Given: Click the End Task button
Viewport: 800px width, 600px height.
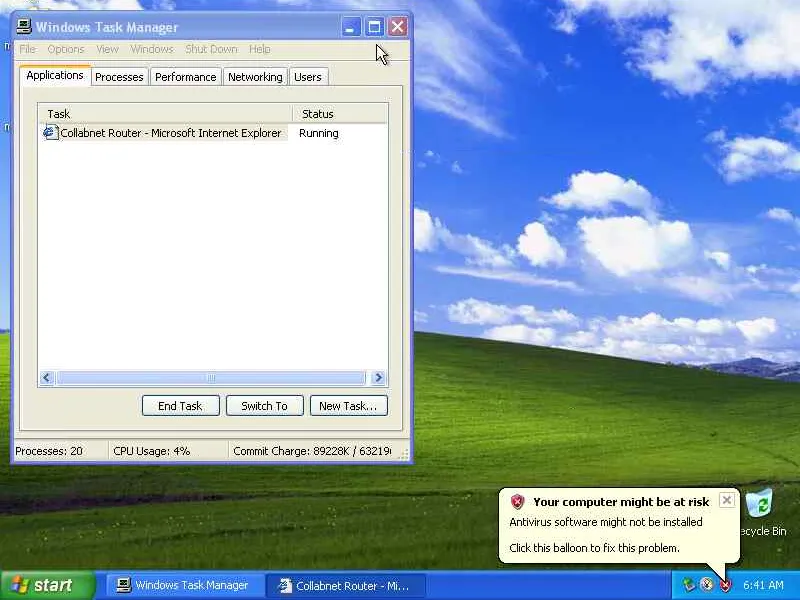Looking at the screenshot, I should [x=181, y=406].
